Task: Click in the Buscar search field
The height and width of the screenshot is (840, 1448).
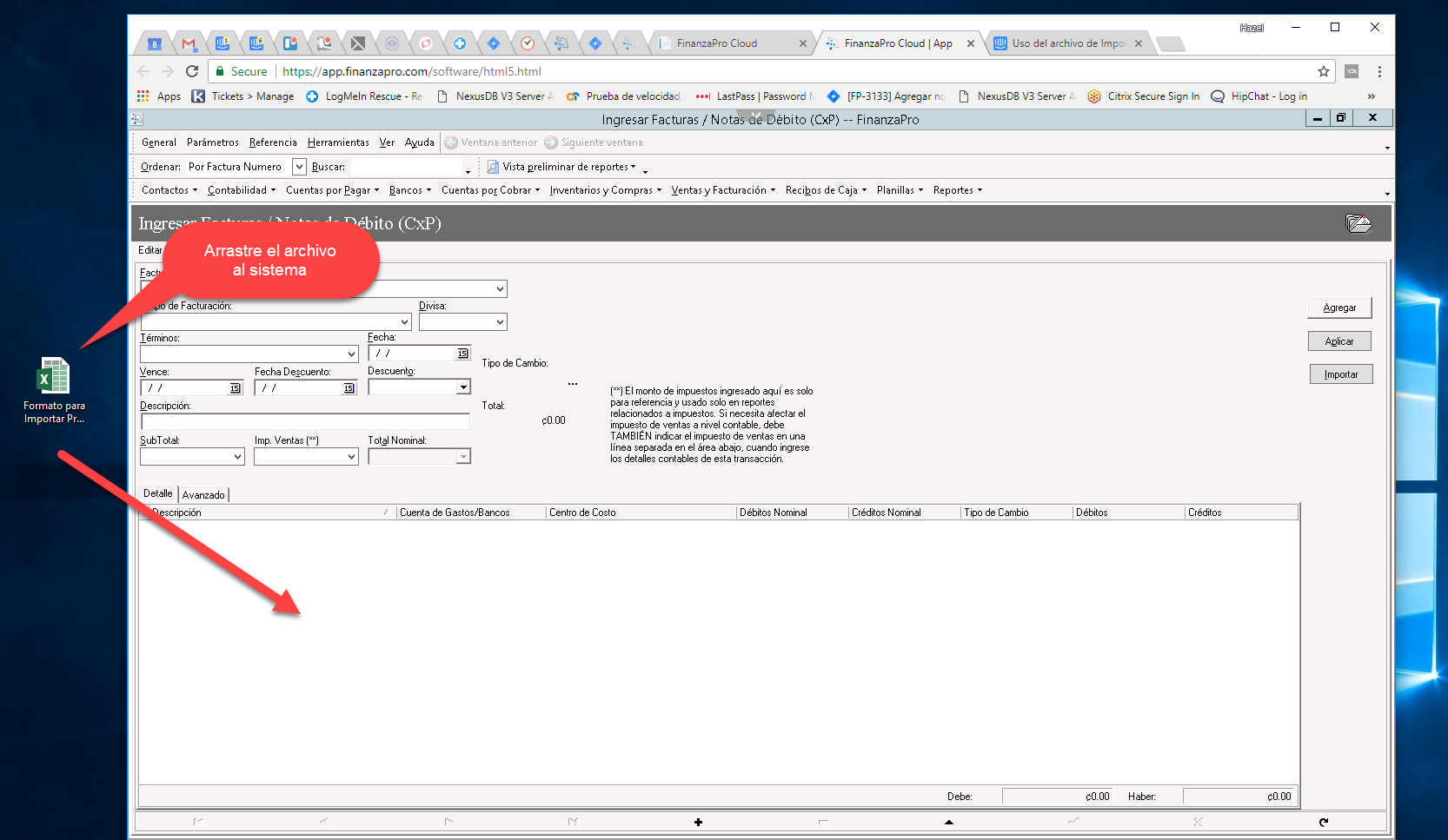Action: [407, 167]
